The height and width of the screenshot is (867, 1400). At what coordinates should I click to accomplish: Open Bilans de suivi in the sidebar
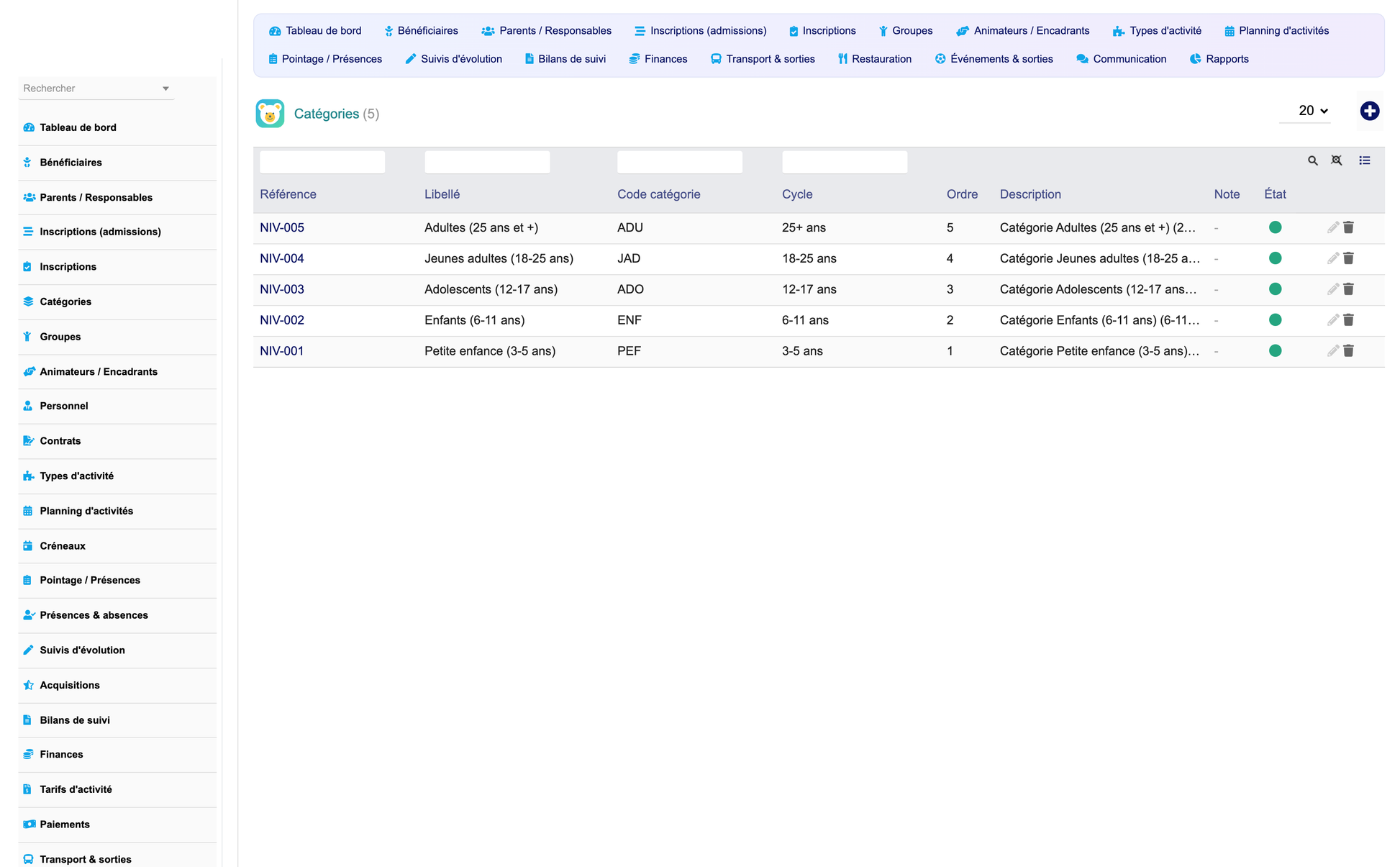coord(117,720)
